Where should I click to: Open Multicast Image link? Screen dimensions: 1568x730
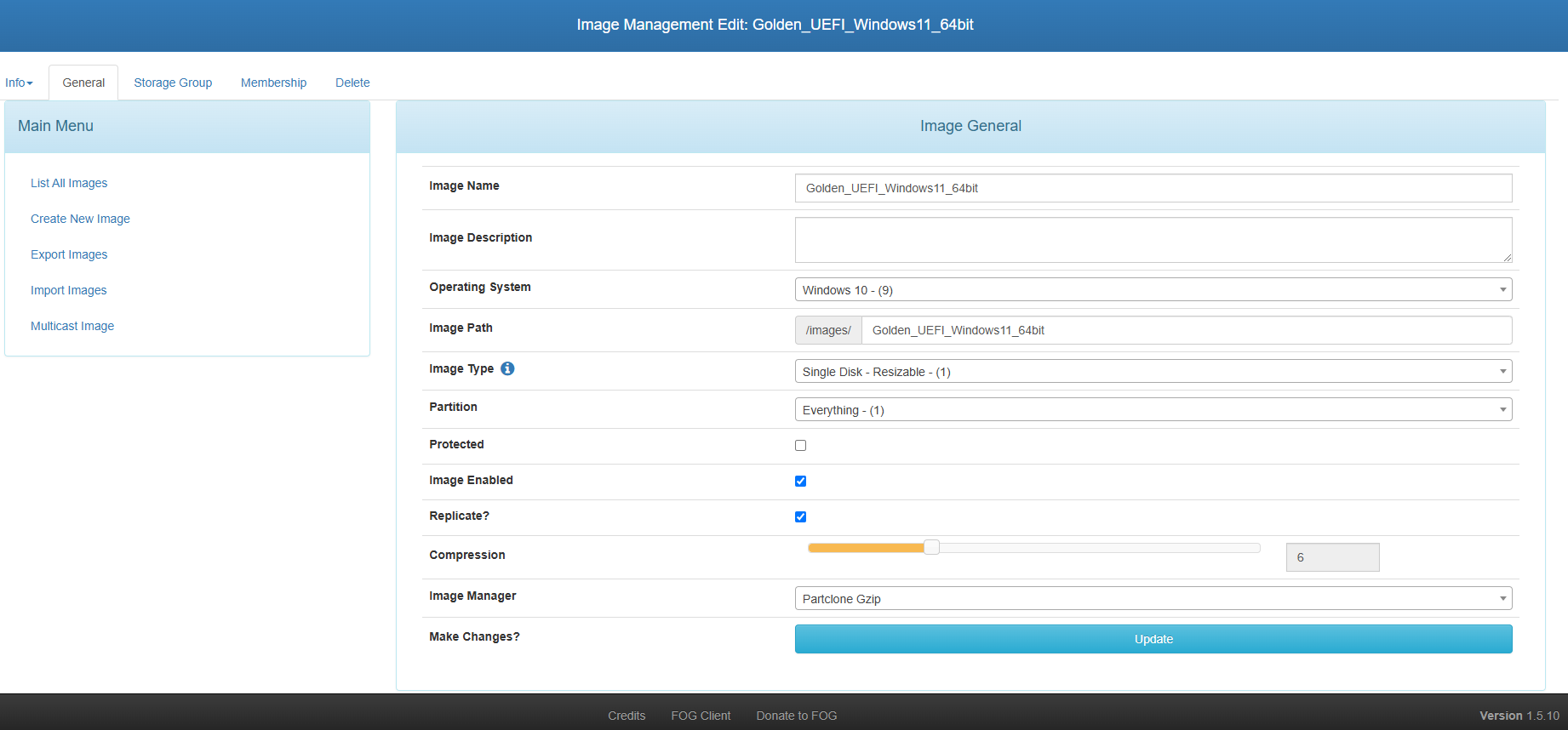pyautogui.click(x=72, y=326)
